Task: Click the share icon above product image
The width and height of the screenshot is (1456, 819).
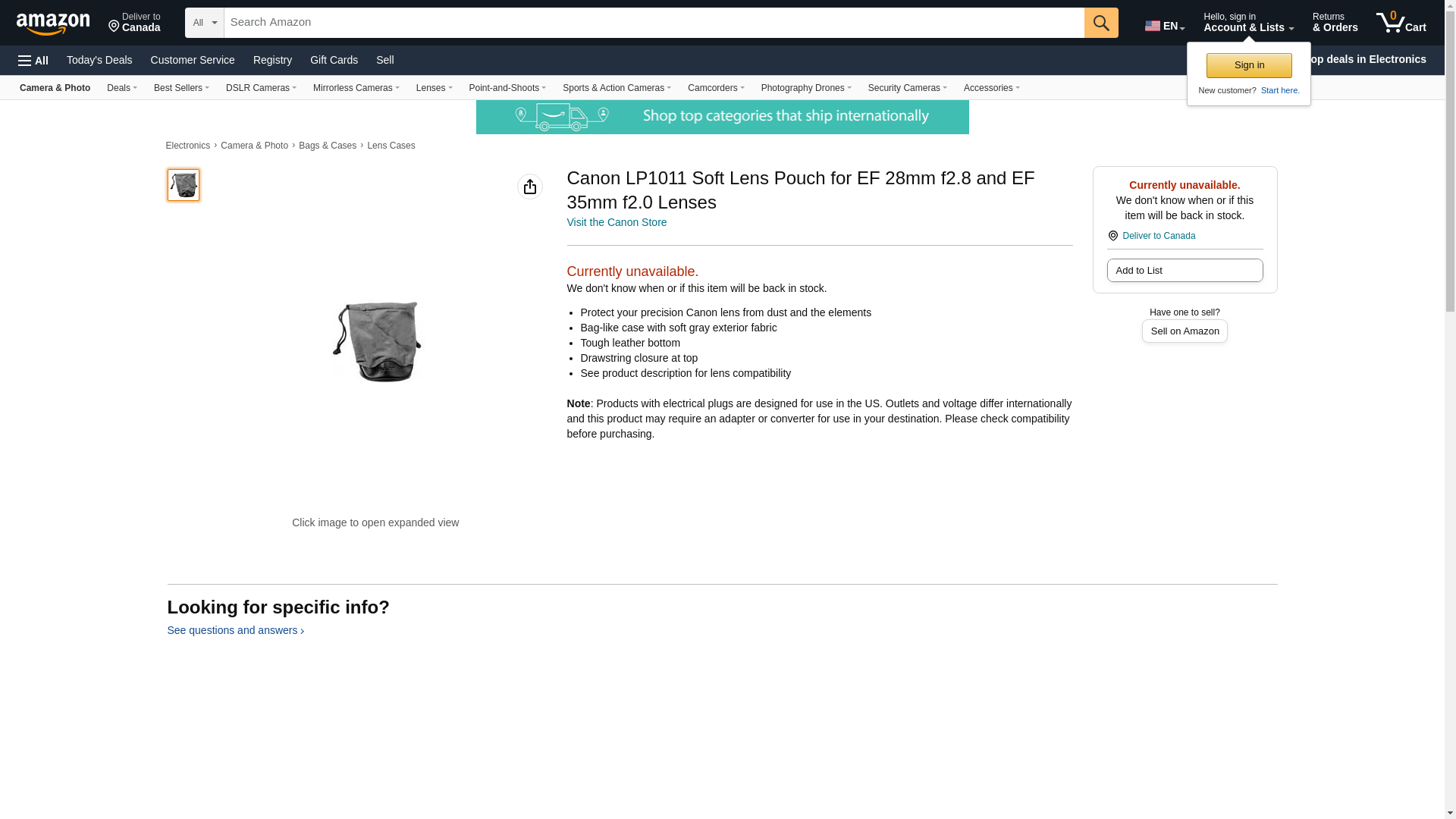Action: [x=530, y=187]
